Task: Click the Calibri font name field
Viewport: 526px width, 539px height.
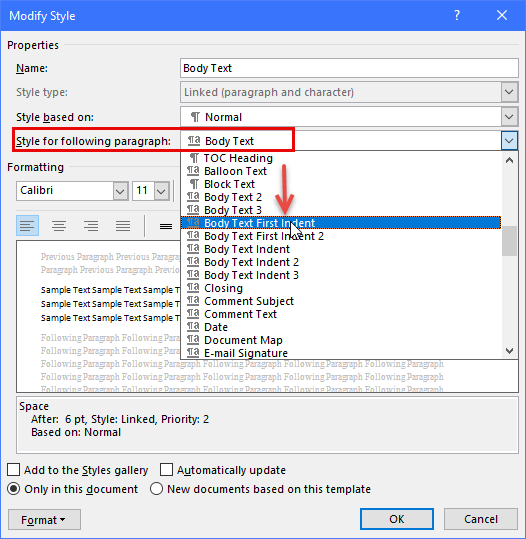Action: [65, 191]
